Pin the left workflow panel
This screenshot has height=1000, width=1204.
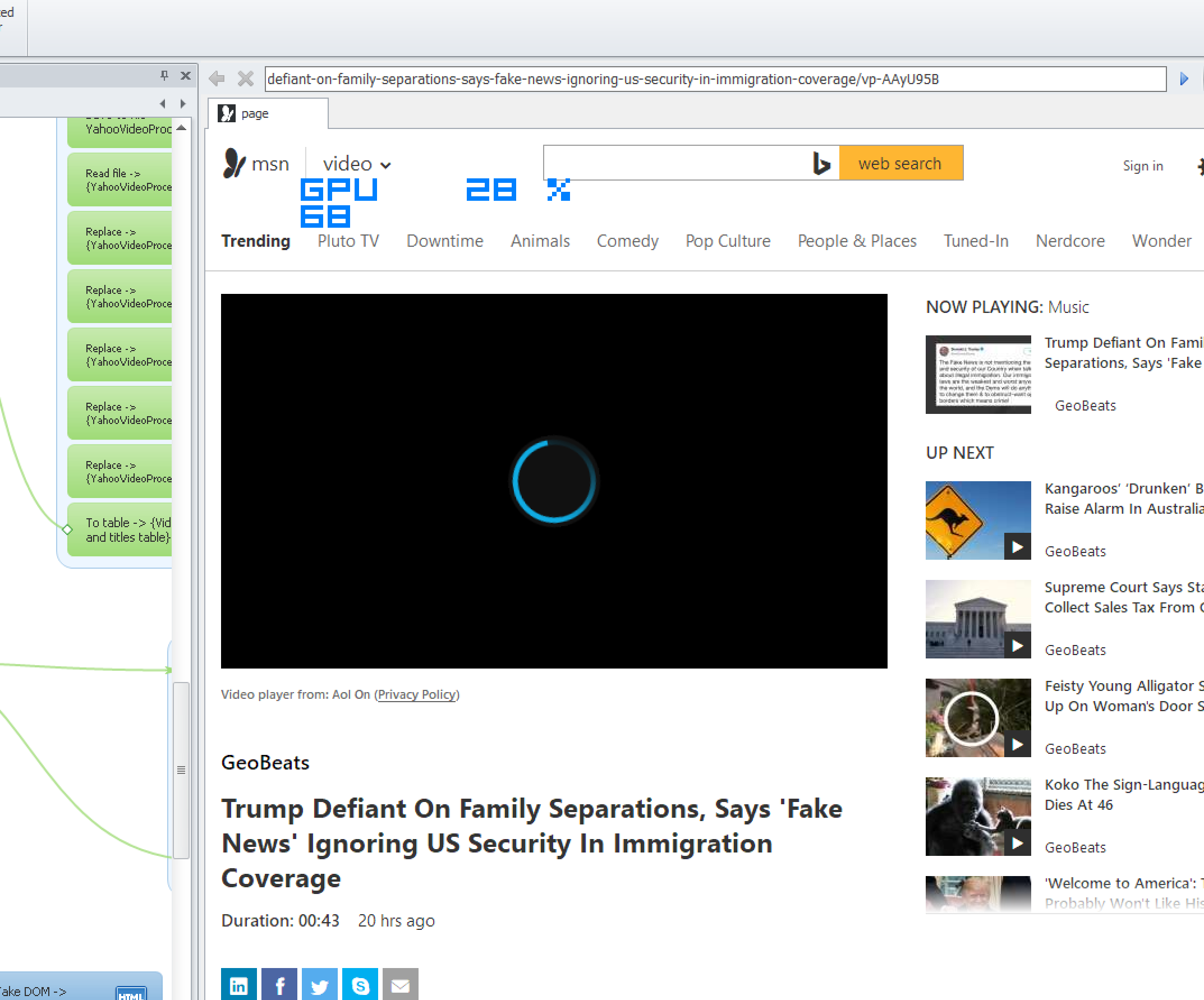(164, 75)
